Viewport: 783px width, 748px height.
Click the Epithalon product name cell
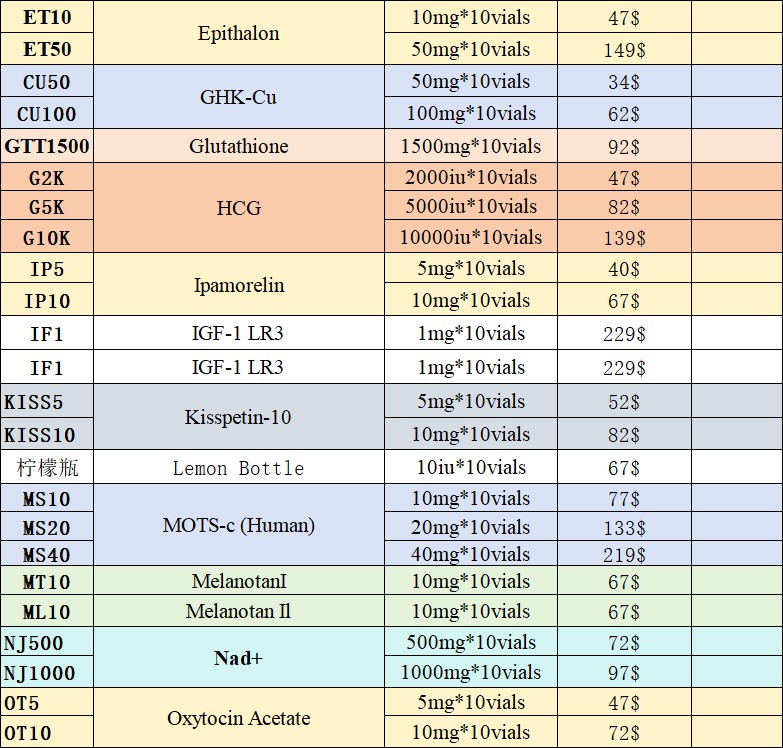(239, 33)
